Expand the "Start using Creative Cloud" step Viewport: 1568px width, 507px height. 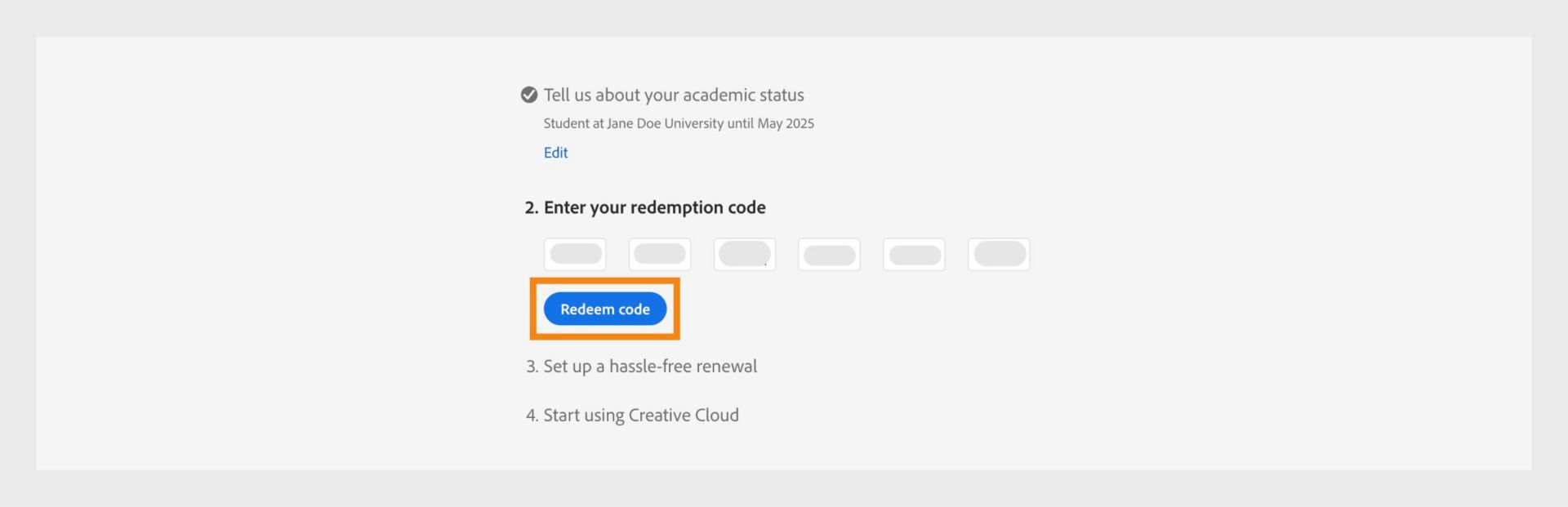[x=641, y=415]
